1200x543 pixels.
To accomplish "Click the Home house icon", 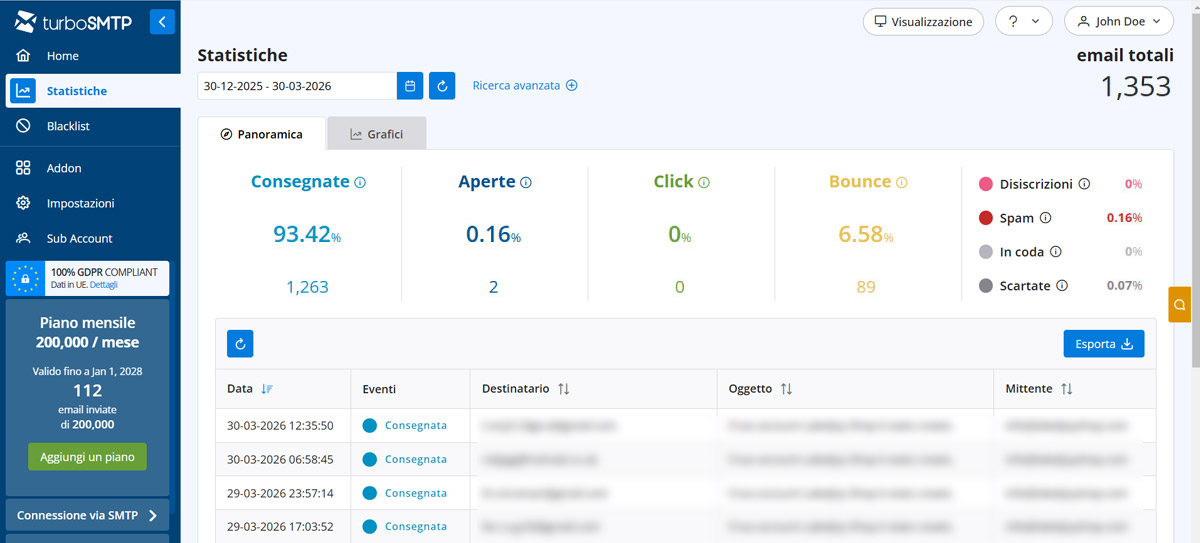I will coord(23,56).
